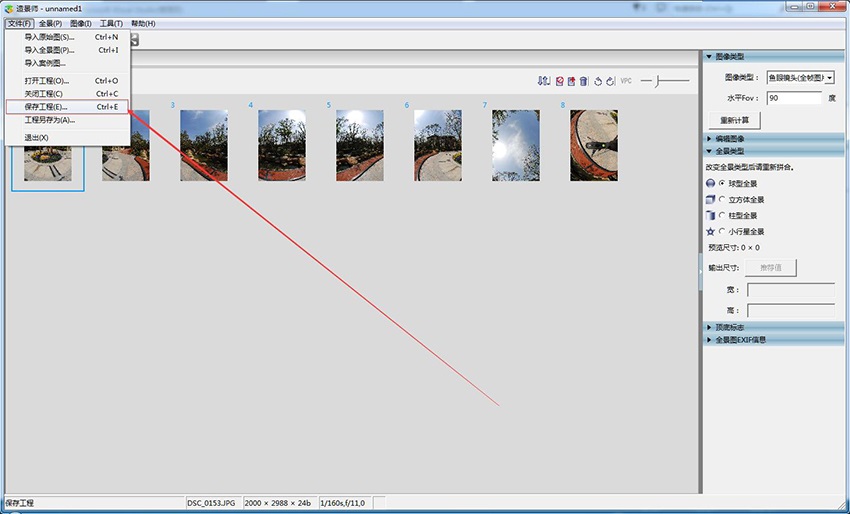Select thumbnail number 7 sky image
Screen dimensions: 850x514
tap(514, 145)
